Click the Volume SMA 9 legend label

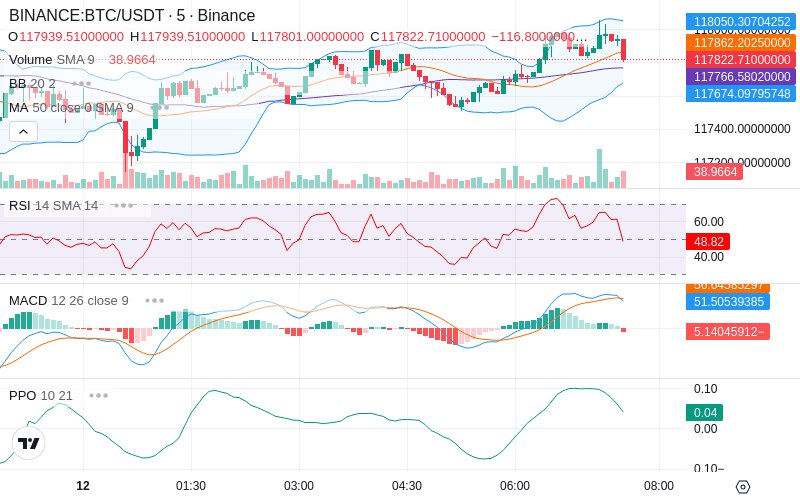click(x=52, y=60)
